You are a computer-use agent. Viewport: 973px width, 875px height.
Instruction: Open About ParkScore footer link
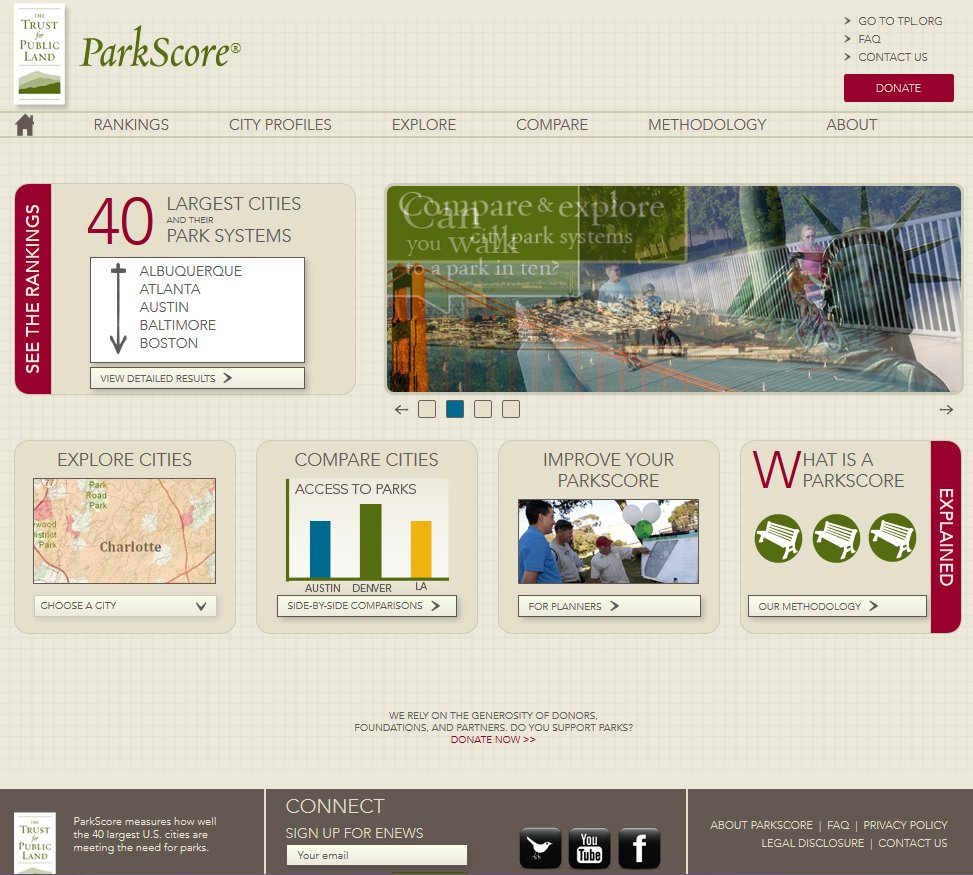pos(761,825)
